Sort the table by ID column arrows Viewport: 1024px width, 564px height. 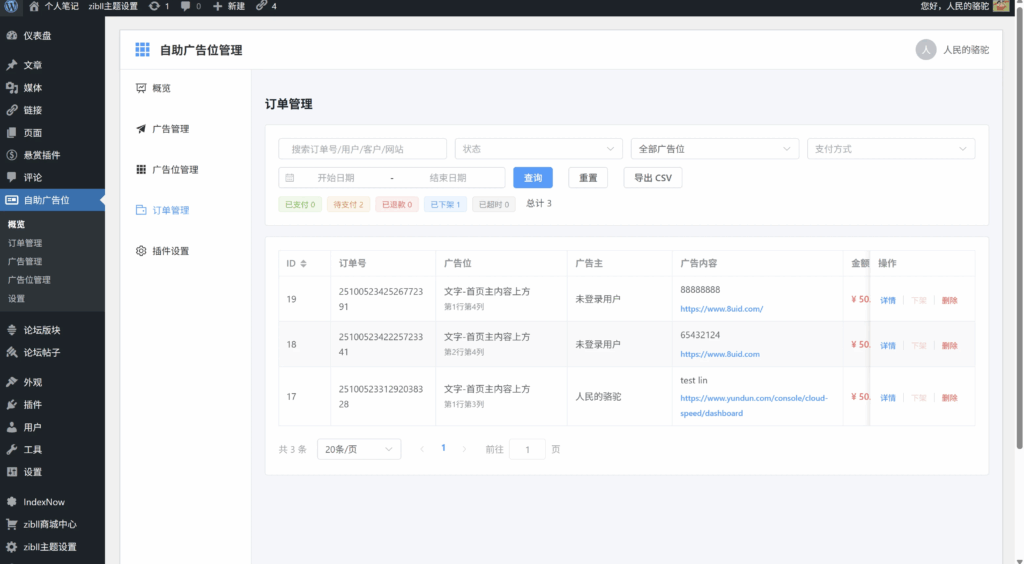click(303, 264)
